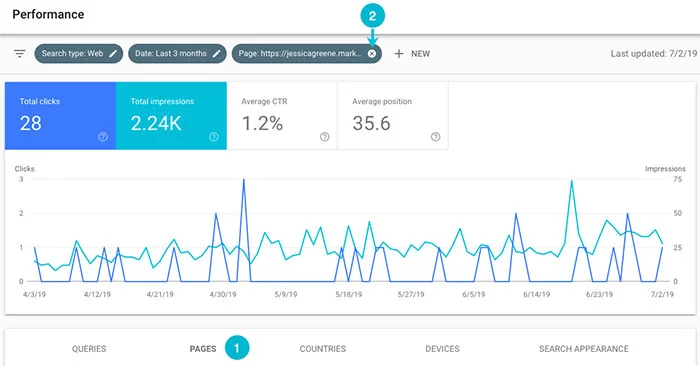
Task: Open the Date: Last 3 months chip
Action: [x=177, y=54]
